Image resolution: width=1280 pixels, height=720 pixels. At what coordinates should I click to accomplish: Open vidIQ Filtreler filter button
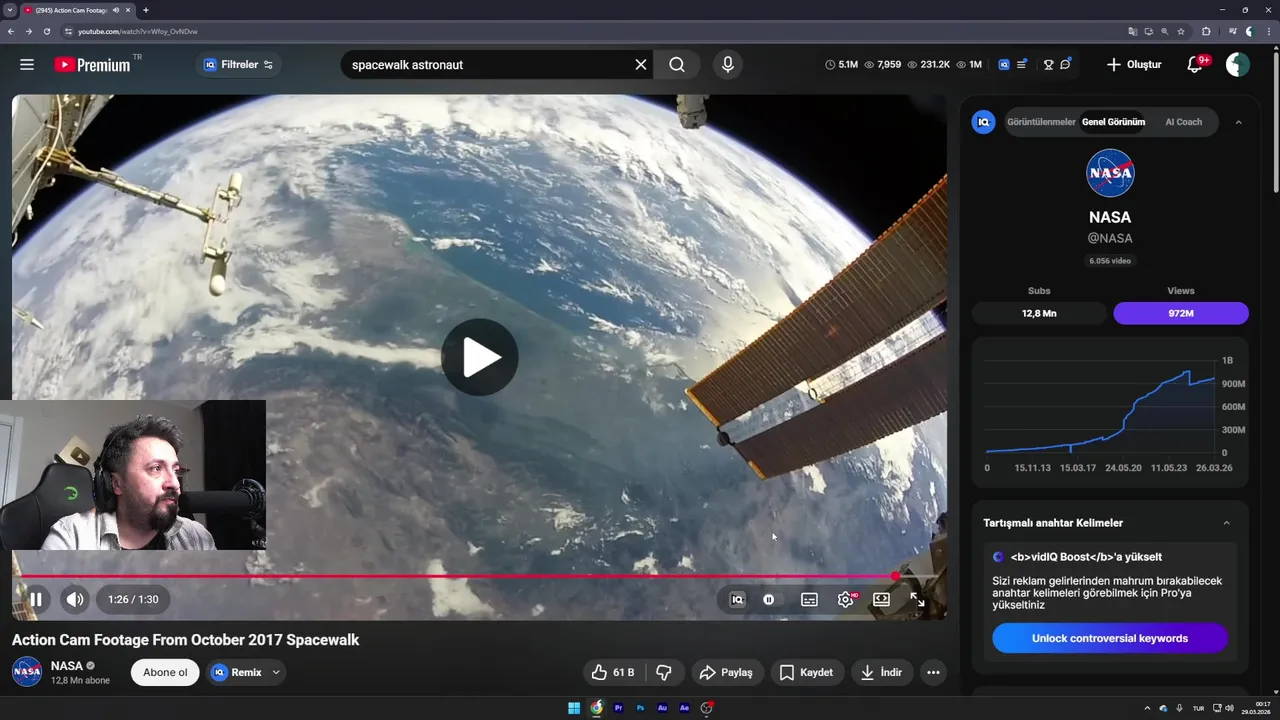(x=238, y=65)
